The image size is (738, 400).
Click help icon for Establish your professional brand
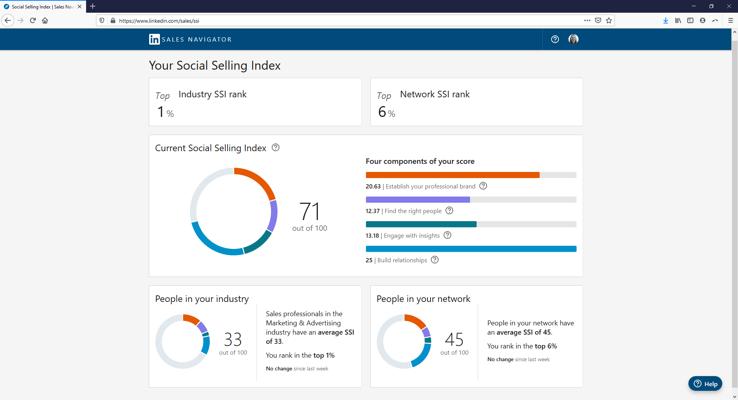click(483, 186)
